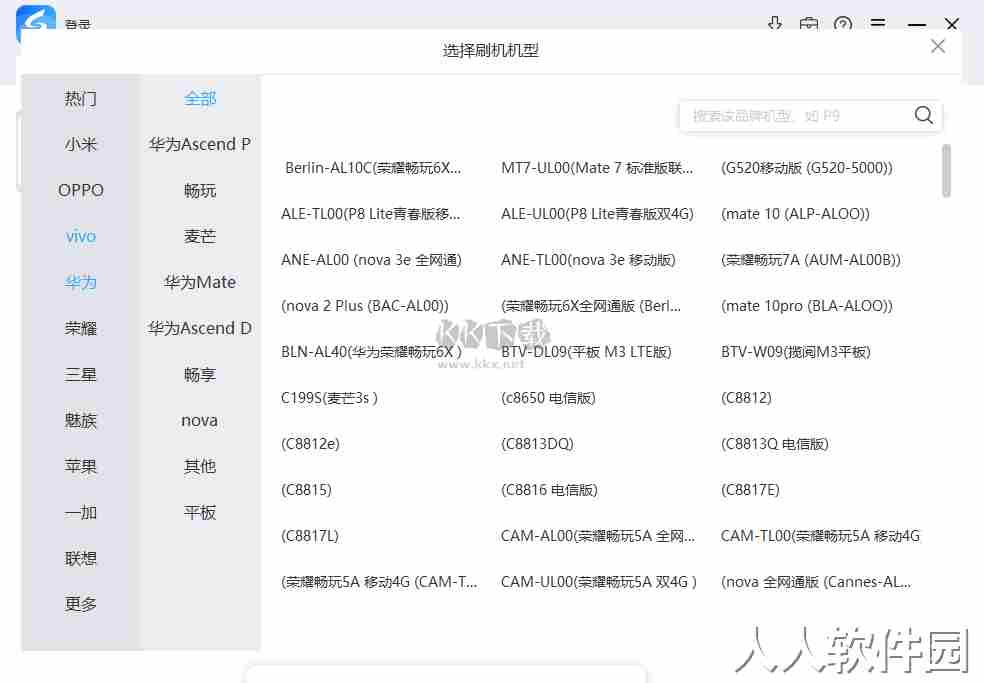Filter by 平板 series
The image size is (984, 683).
(200, 512)
